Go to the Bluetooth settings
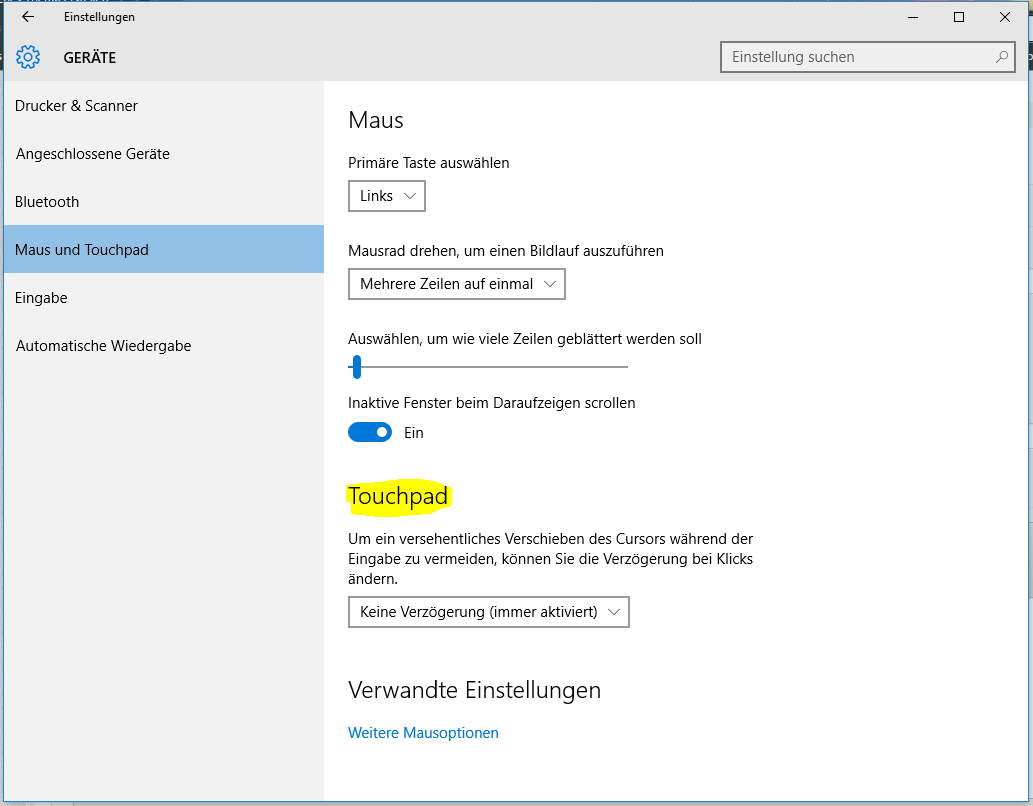This screenshot has width=1033, height=806. tap(47, 202)
